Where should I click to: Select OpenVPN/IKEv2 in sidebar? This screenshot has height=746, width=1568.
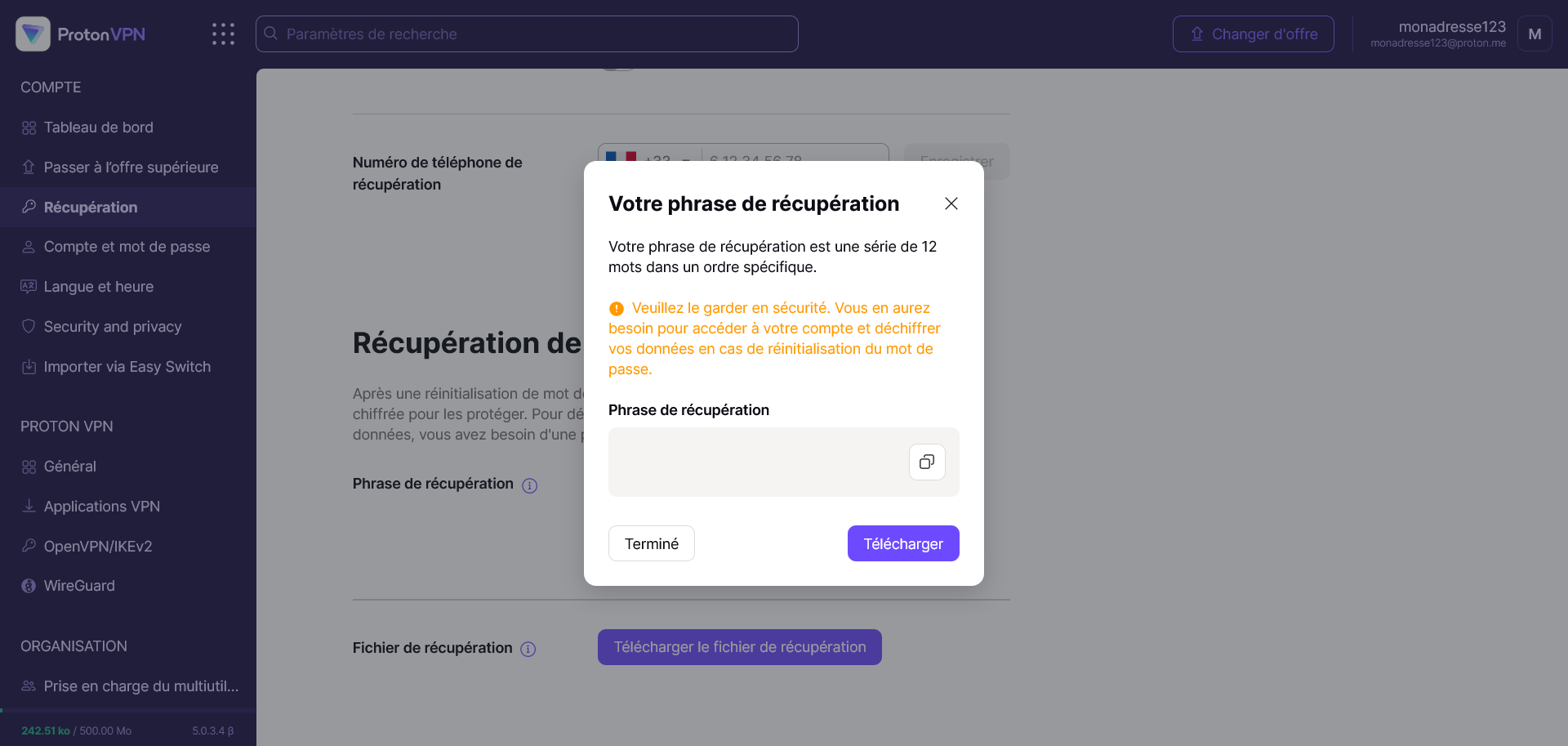pos(98,547)
